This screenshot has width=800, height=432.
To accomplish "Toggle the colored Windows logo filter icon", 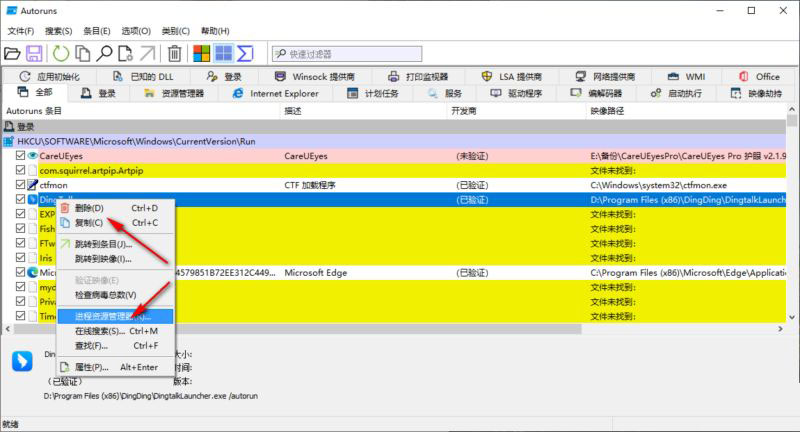I will click(202, 54).
